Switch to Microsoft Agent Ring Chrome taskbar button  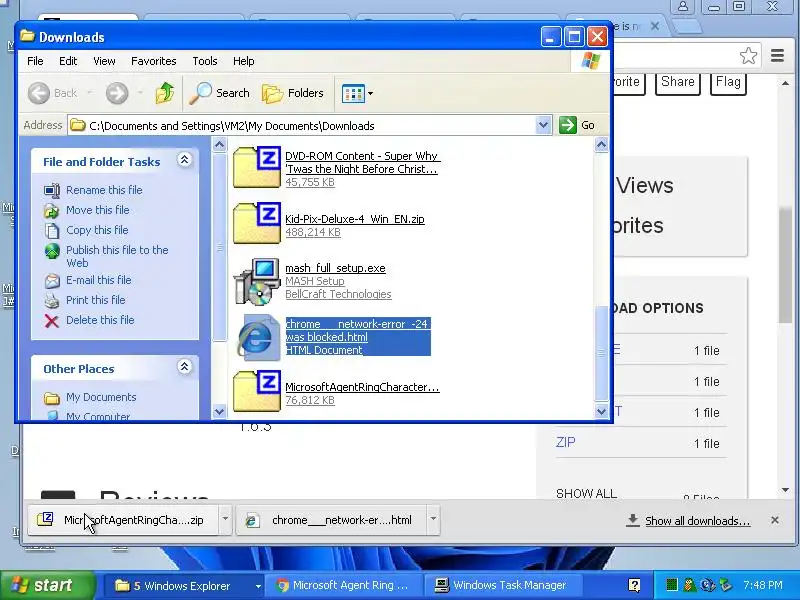point(343,585)
